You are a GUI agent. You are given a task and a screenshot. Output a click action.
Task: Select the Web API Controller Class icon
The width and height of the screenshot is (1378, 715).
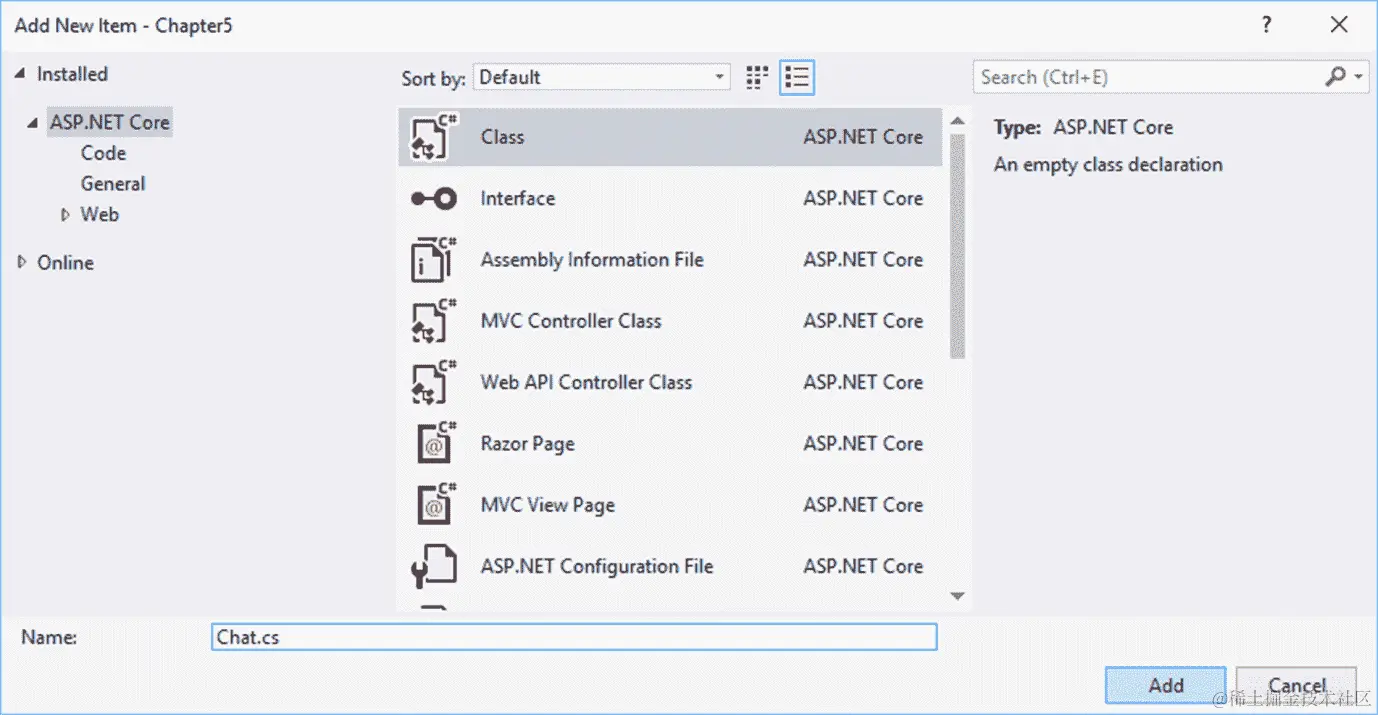coord(435,382)
